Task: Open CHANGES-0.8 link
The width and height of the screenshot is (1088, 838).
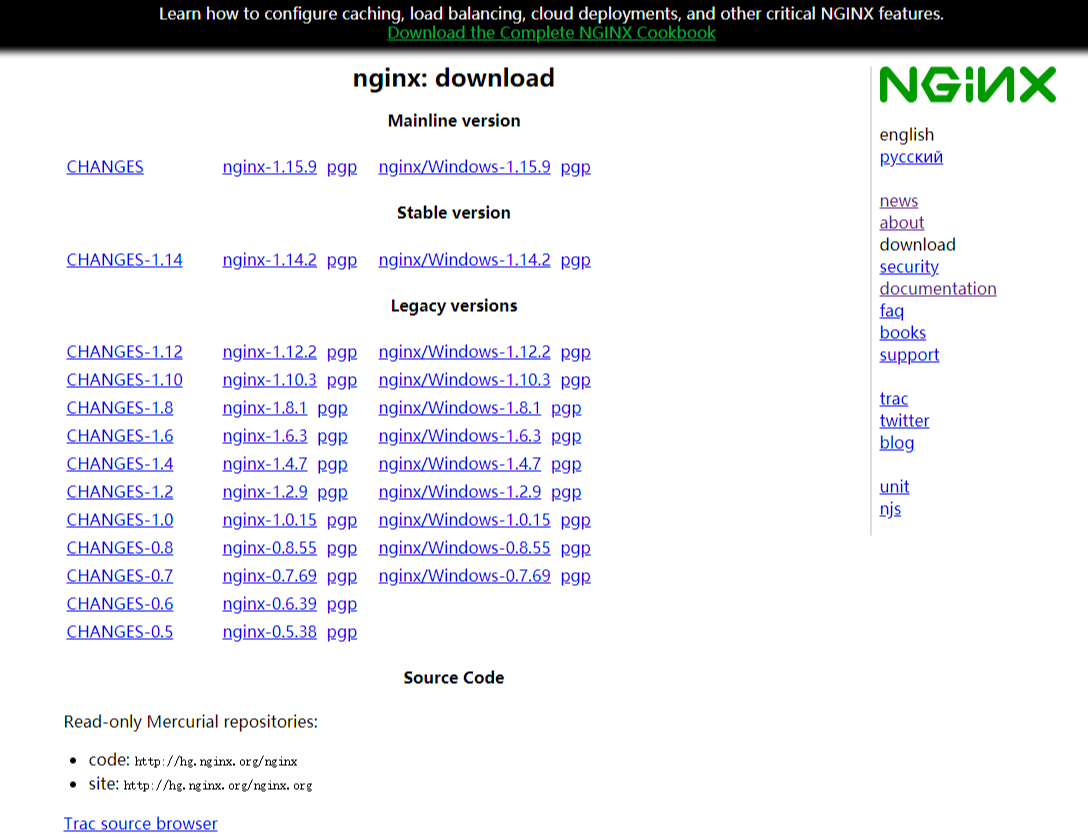Action: (x=119, y=547)
